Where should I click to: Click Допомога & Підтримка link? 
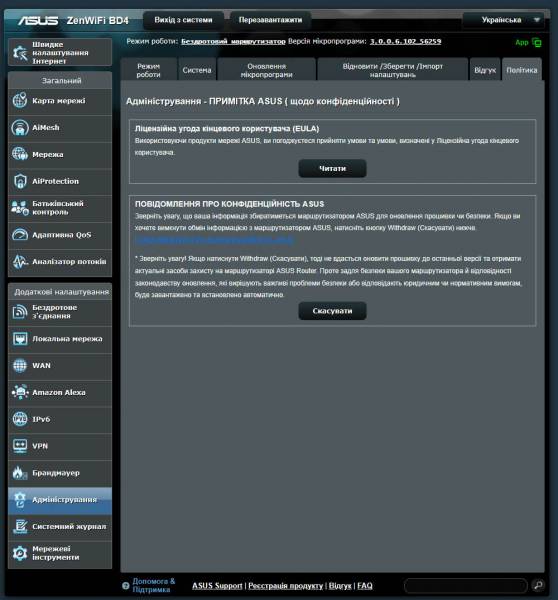click(153, 585)
